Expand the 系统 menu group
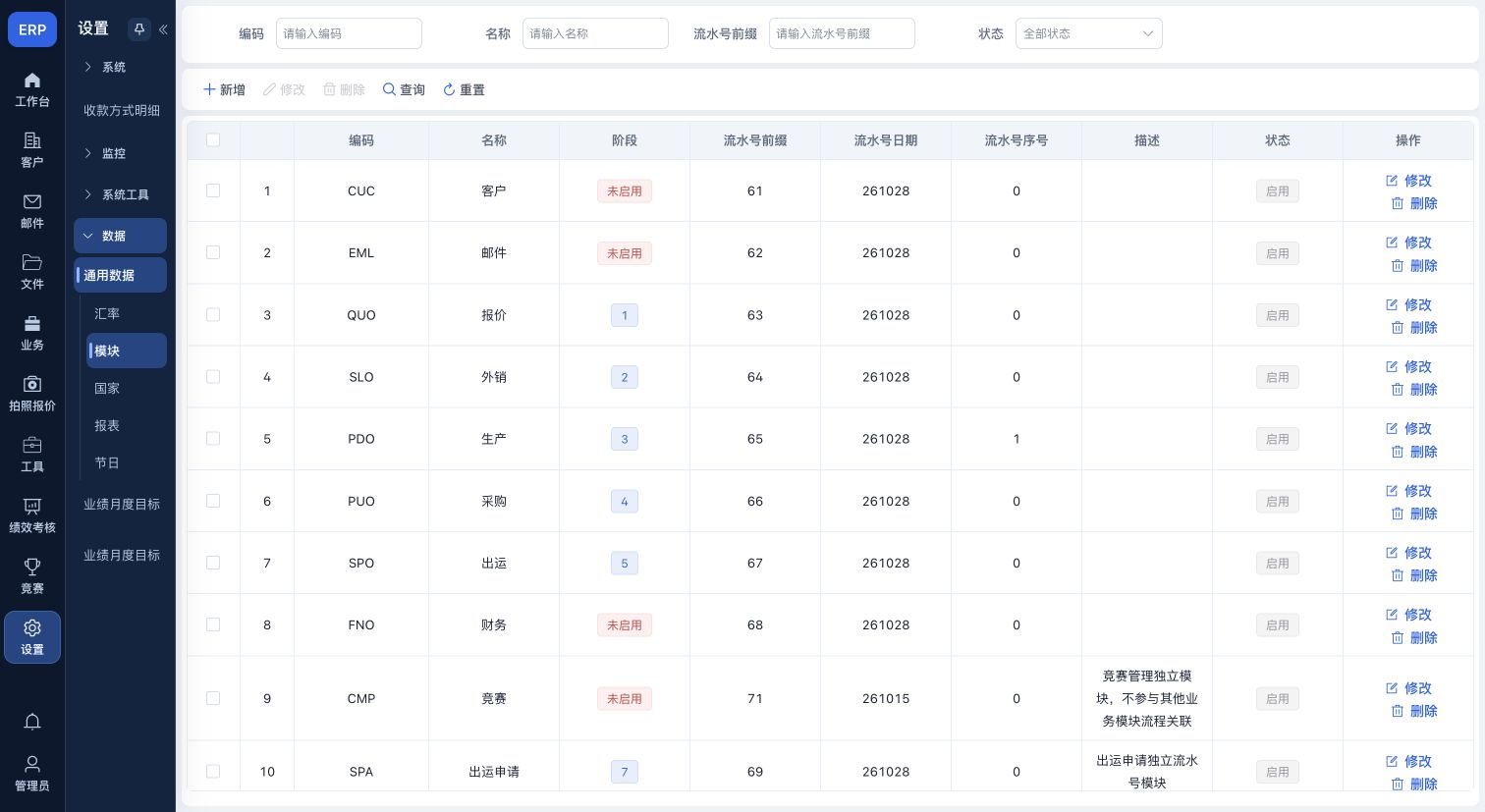The width and height of the screenshot is (1485, 812). [x=120, y=67]
